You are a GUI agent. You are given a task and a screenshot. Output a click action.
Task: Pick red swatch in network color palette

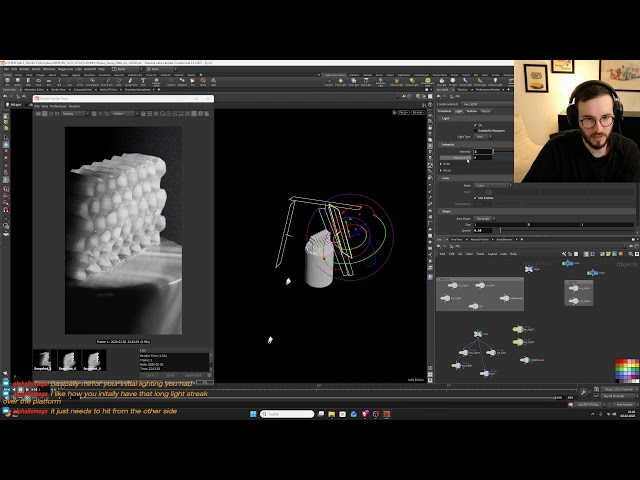tap(618, 361)
